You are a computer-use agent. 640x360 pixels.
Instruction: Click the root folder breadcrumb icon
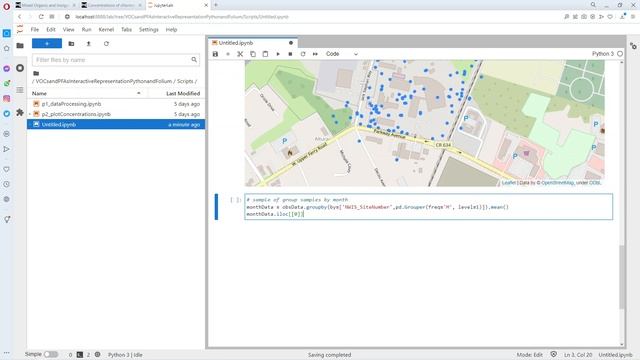(36, 73)
